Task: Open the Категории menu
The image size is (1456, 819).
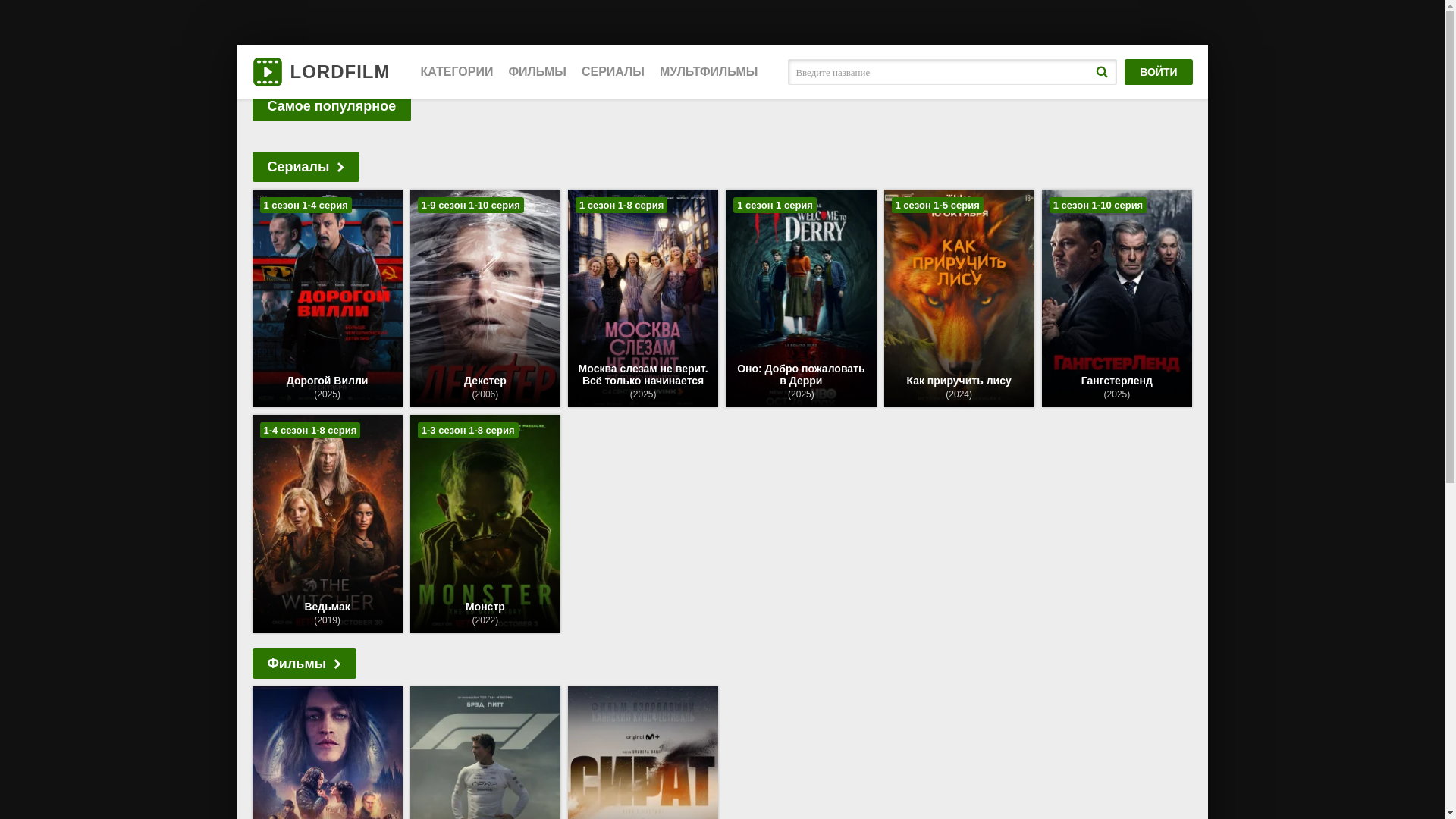Action: point(457,72)
